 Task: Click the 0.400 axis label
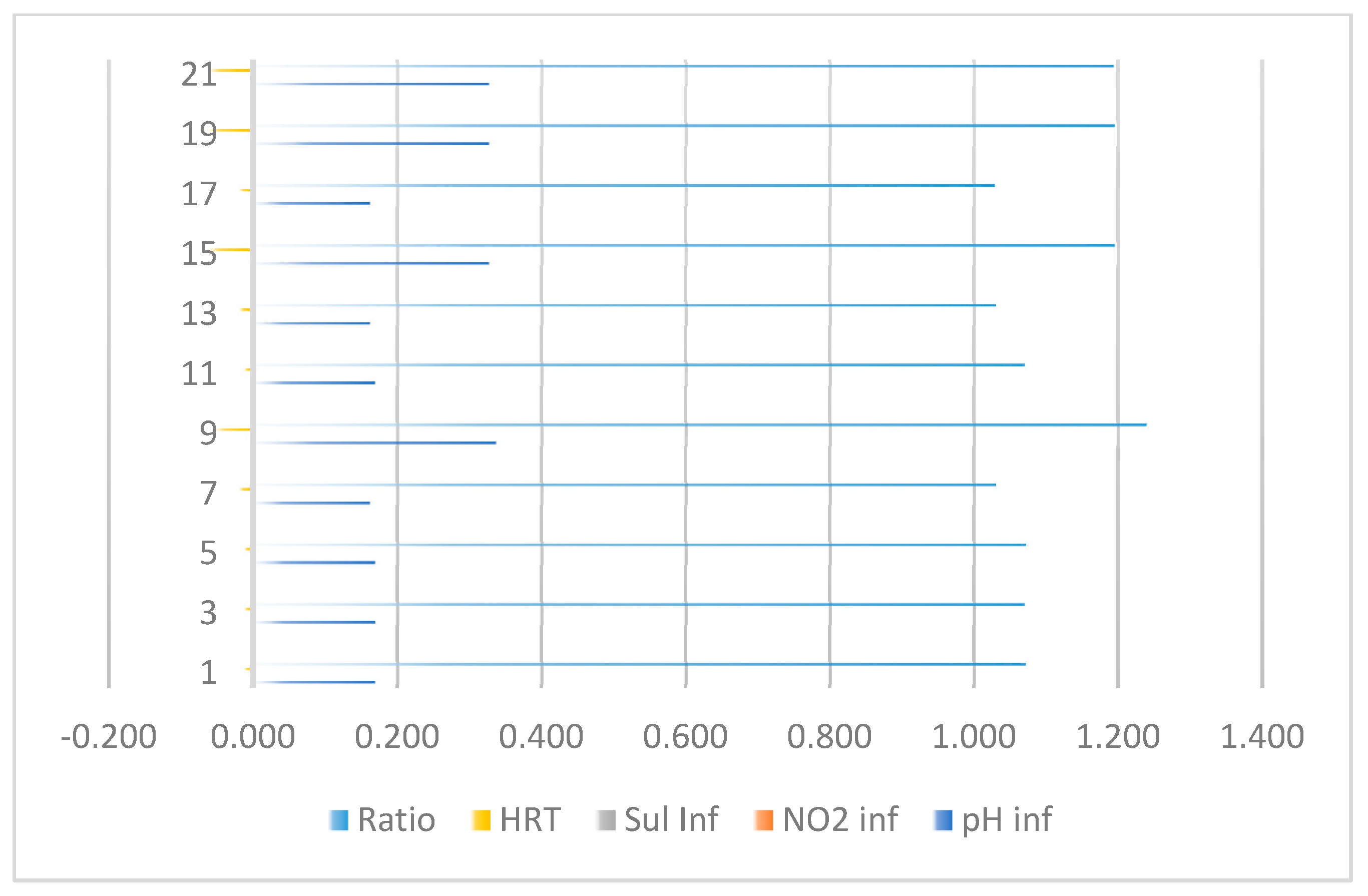tap(541, 737)
